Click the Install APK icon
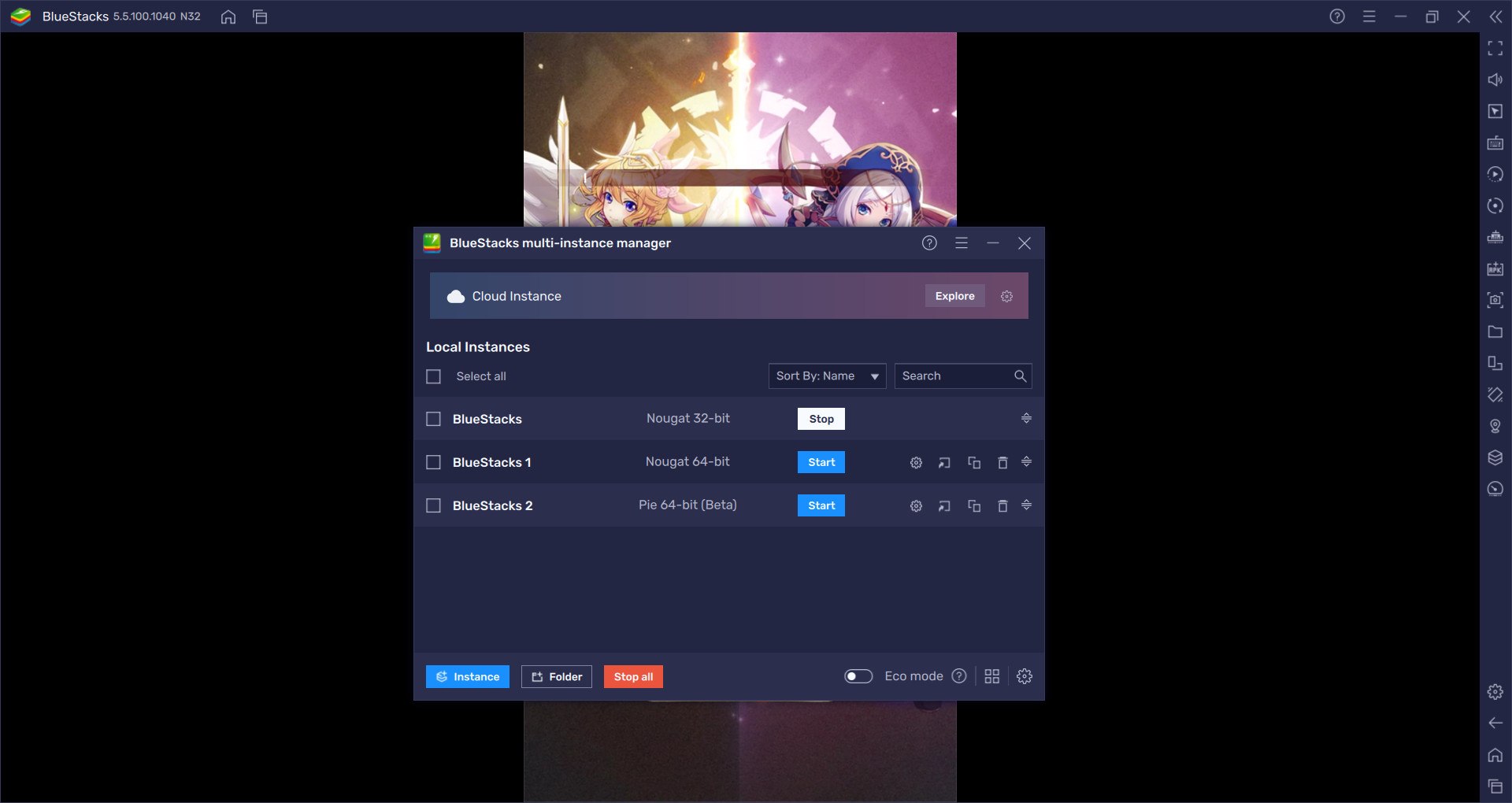This screenshot has height=803, width=1512. click(x=1495, y=268)
